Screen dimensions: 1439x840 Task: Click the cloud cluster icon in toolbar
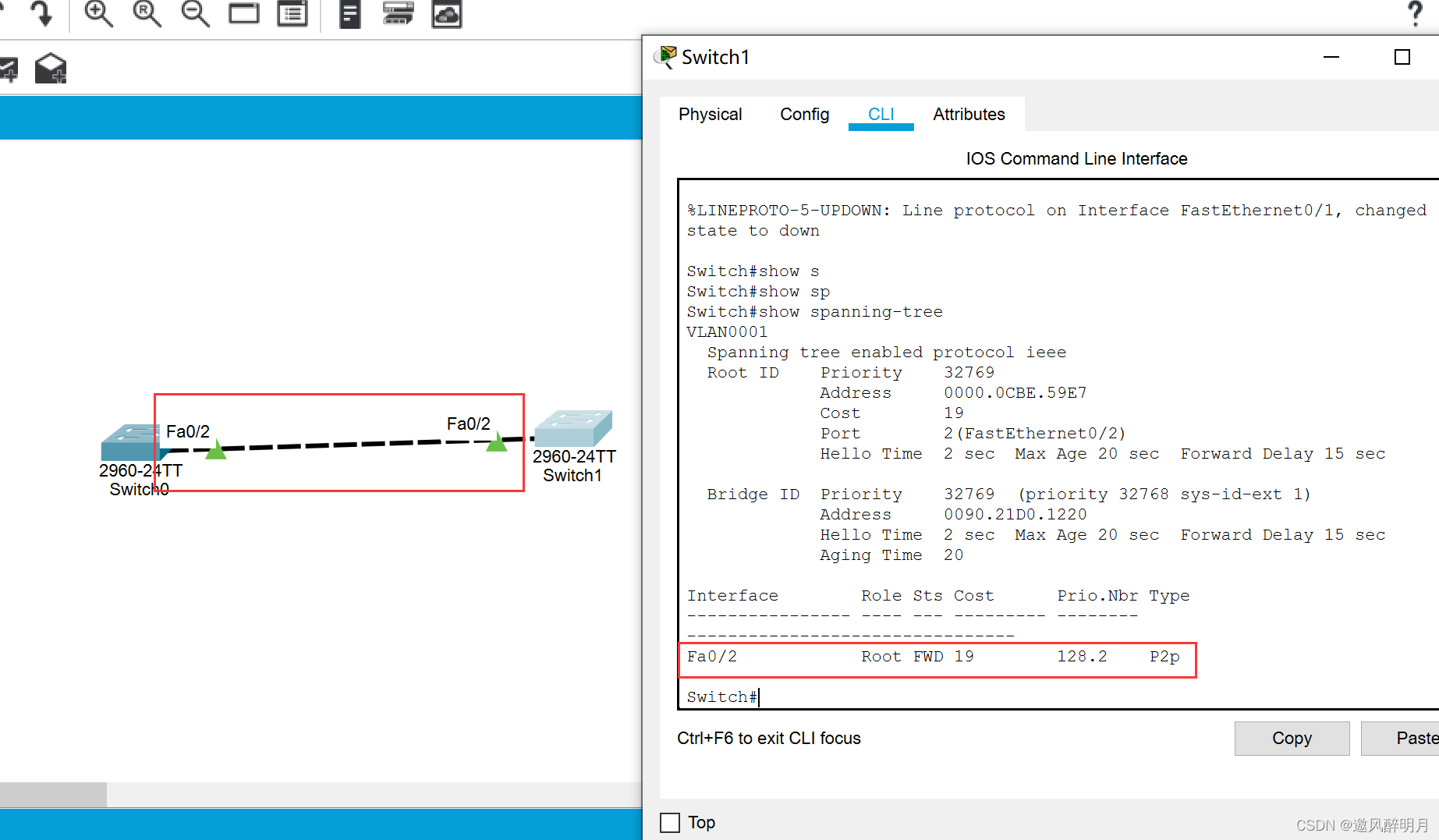(x=447, y=13)
